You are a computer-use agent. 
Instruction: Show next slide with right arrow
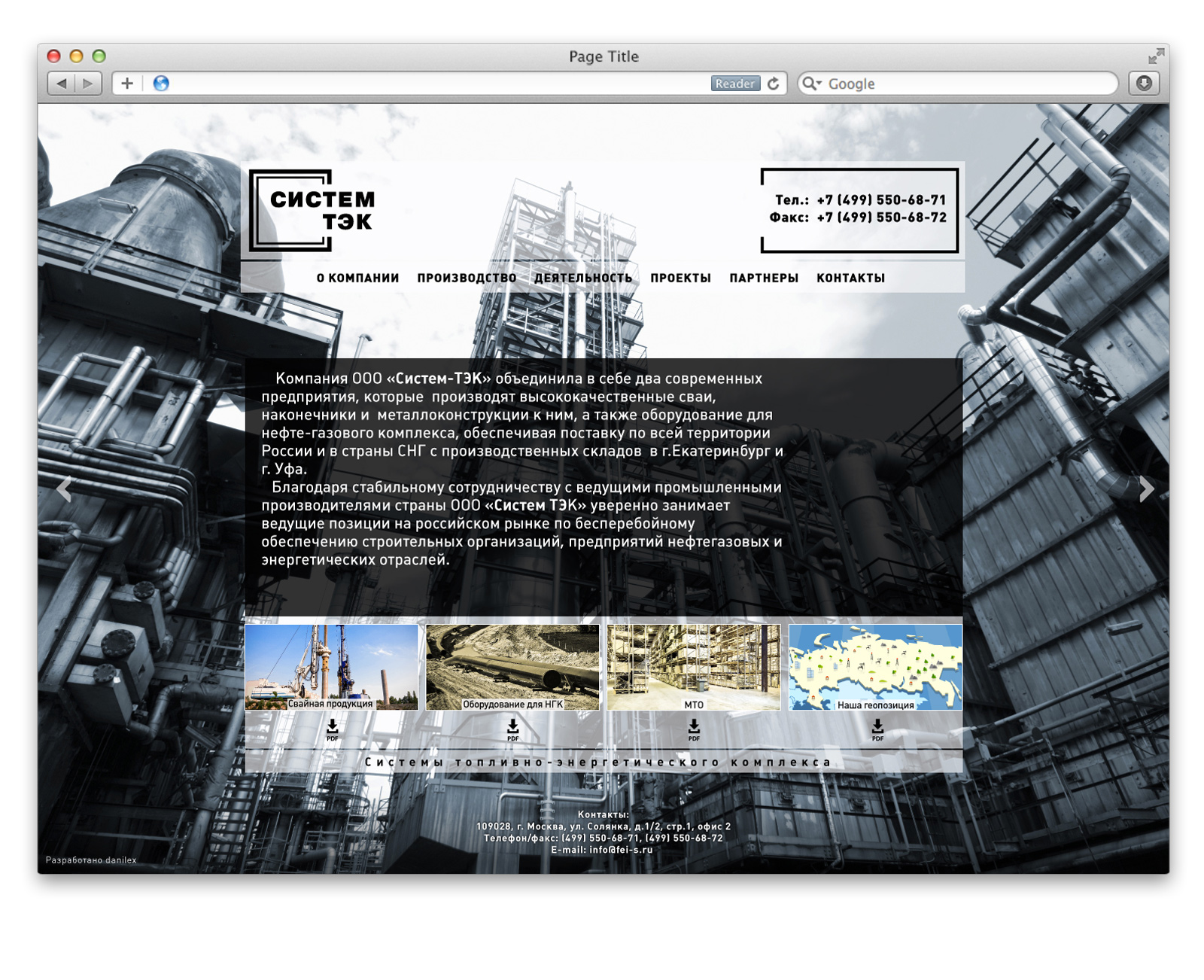click(1146, 489)
